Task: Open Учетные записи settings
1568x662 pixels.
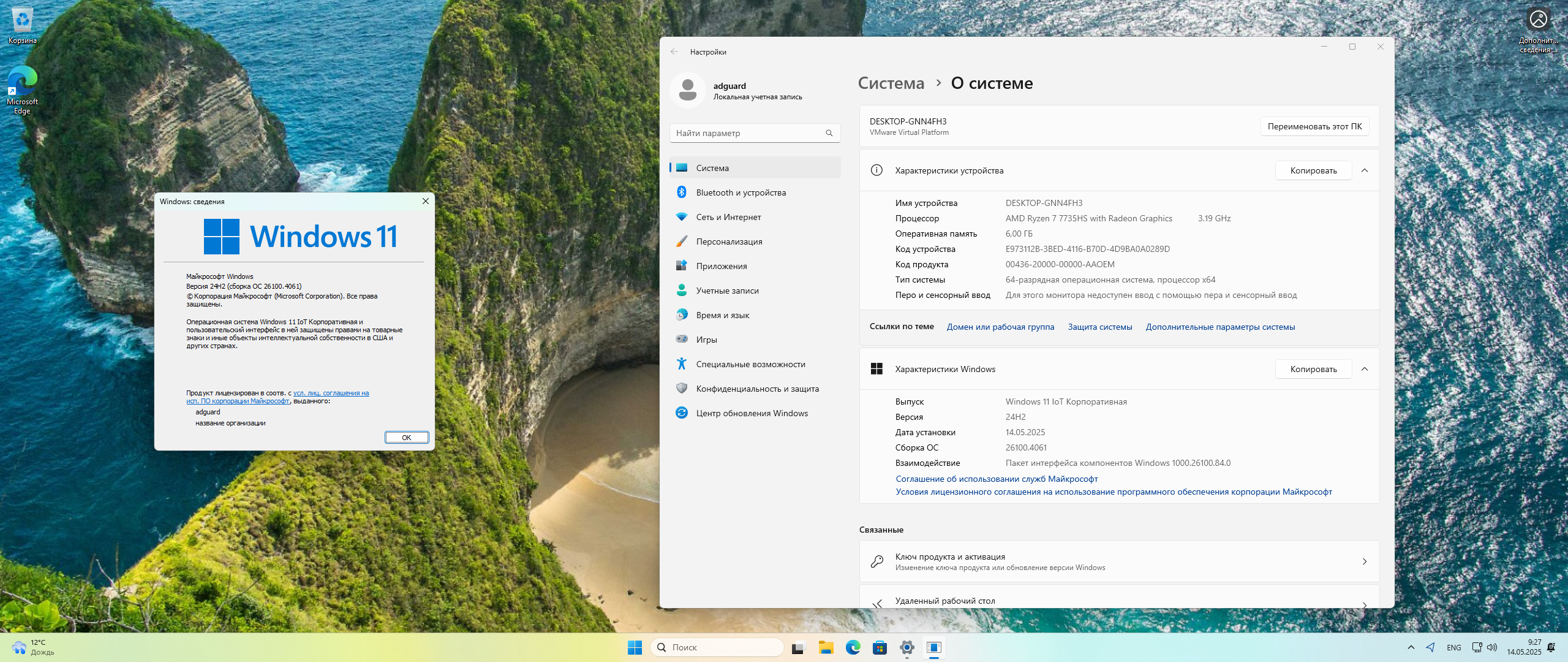Action: pyautogui.click(x=755, y=291)
